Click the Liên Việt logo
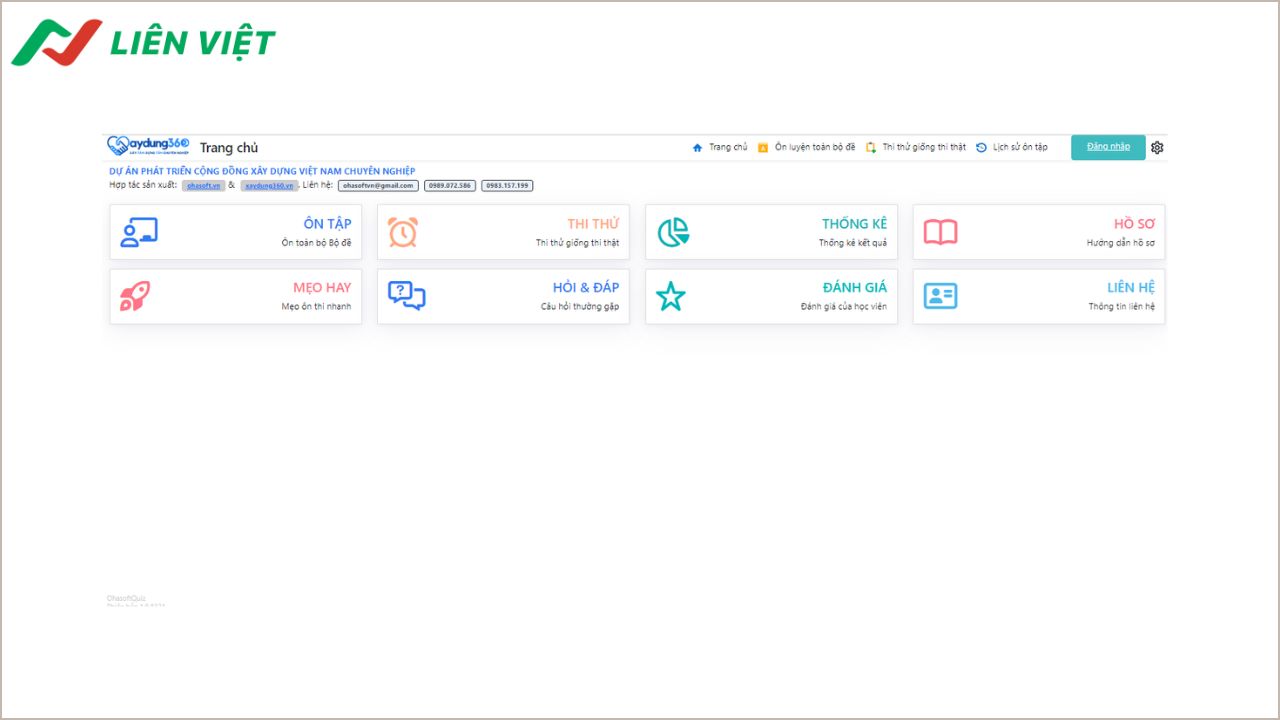 click(x=143, y=42)
